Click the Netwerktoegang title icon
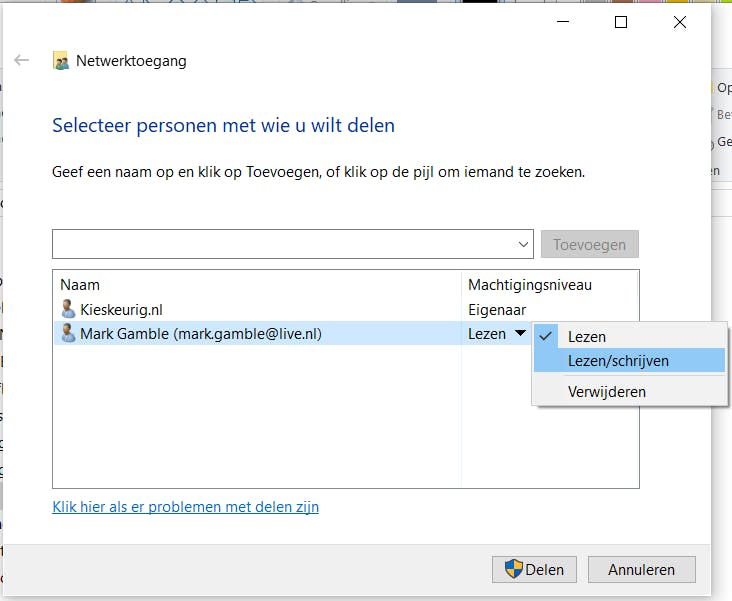Image resolution: width=732 pixels, height=601 pixels. pos(61,61)
